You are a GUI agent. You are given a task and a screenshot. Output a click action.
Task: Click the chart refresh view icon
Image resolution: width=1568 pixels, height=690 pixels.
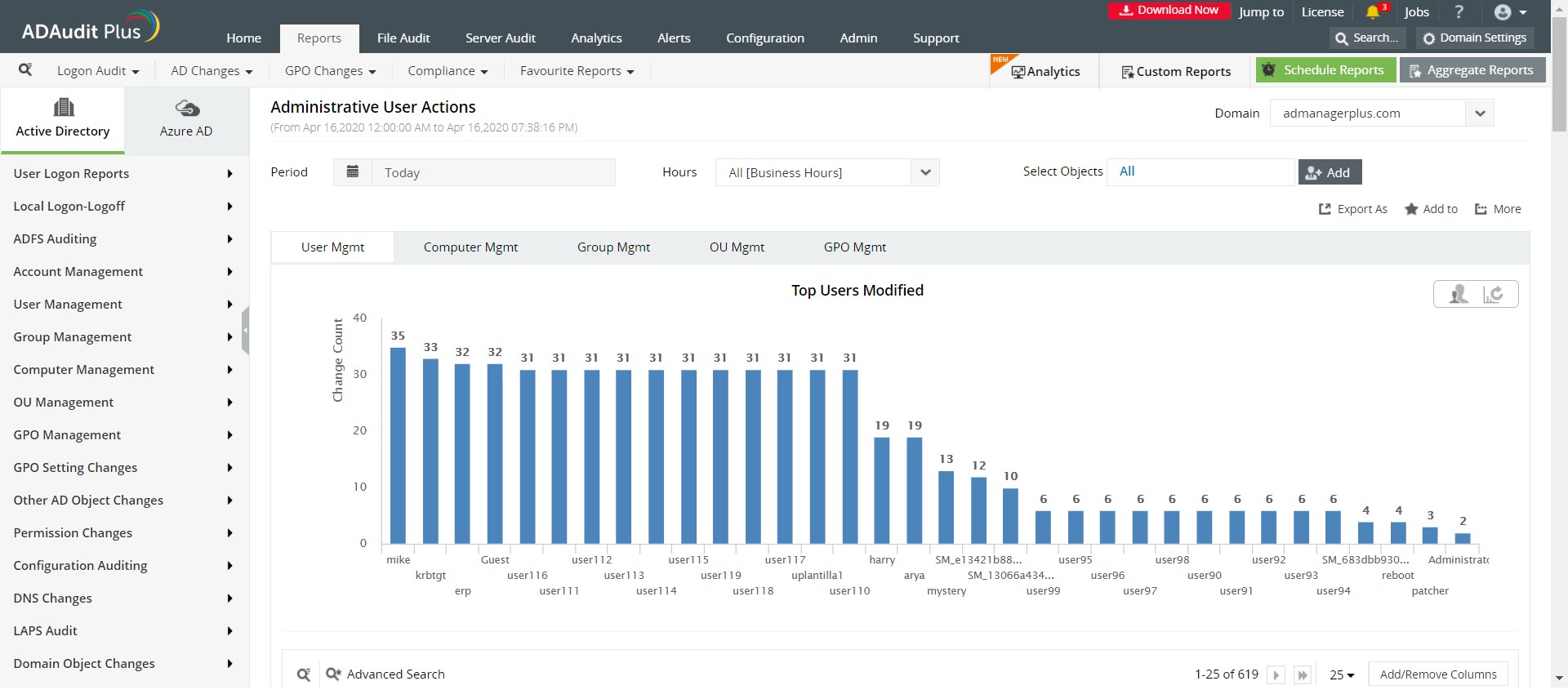[1494, 294]
